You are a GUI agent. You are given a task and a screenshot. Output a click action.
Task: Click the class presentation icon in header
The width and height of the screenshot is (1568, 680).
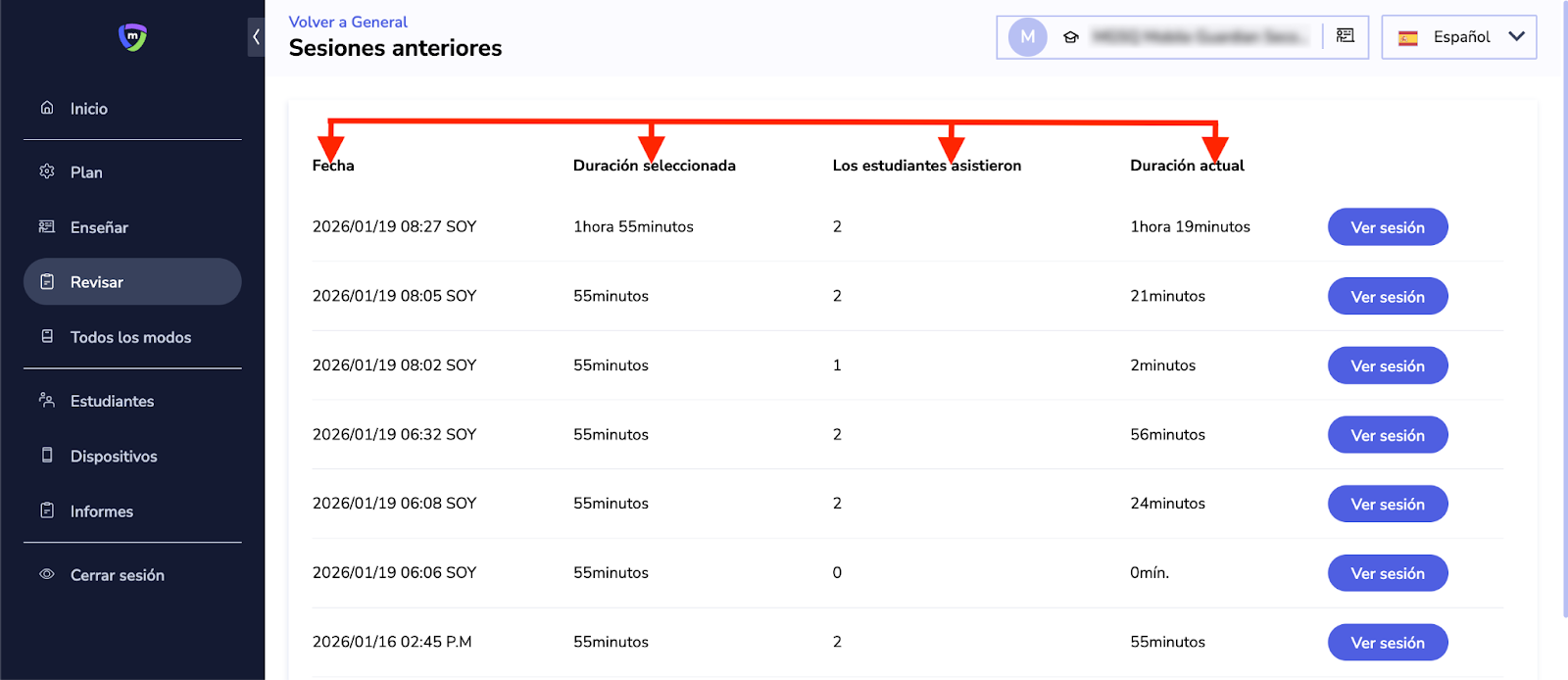pos(1346,36)
